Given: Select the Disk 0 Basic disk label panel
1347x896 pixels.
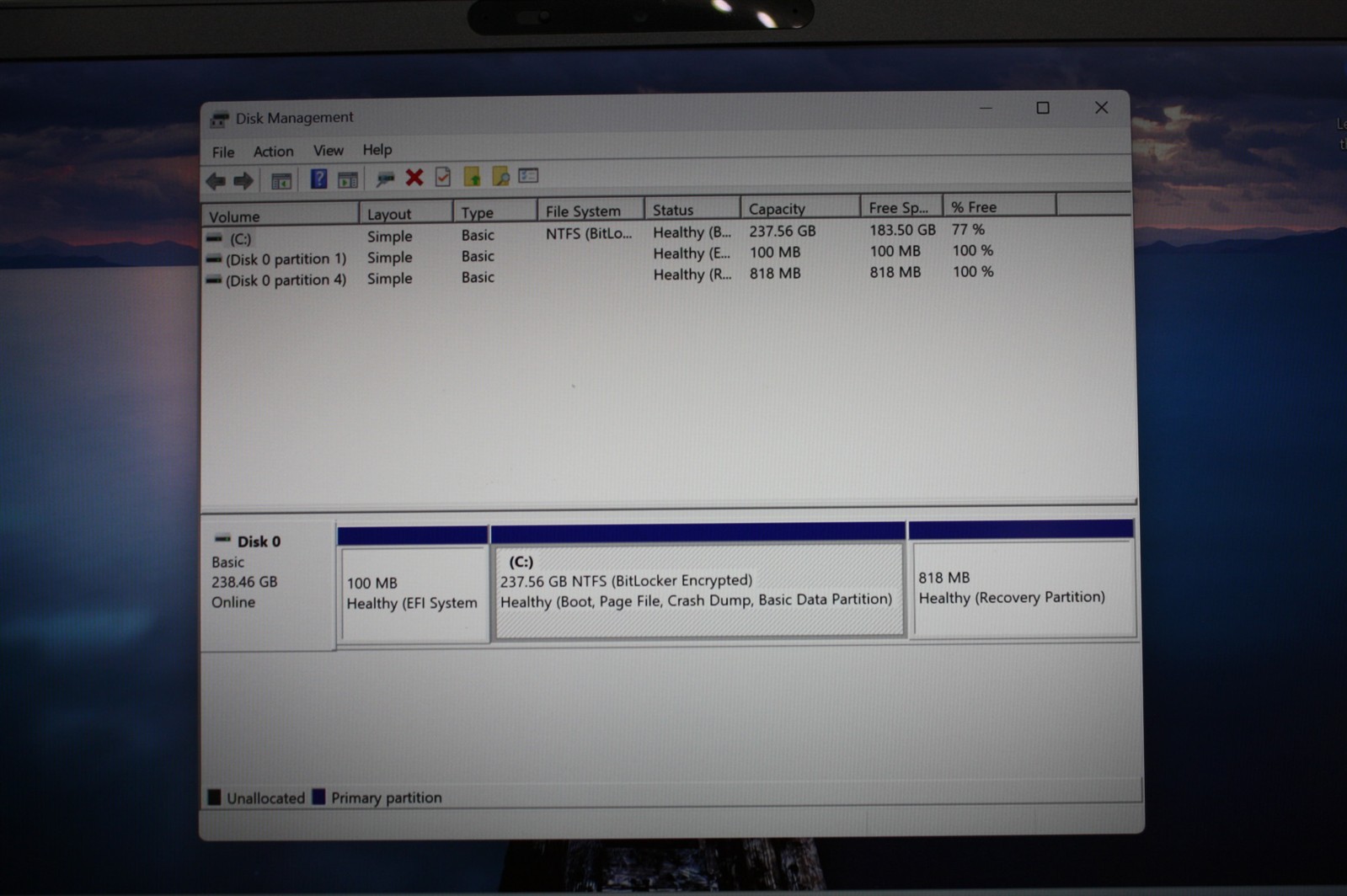Looking at the screenshot, I should [x=268, y=585].
